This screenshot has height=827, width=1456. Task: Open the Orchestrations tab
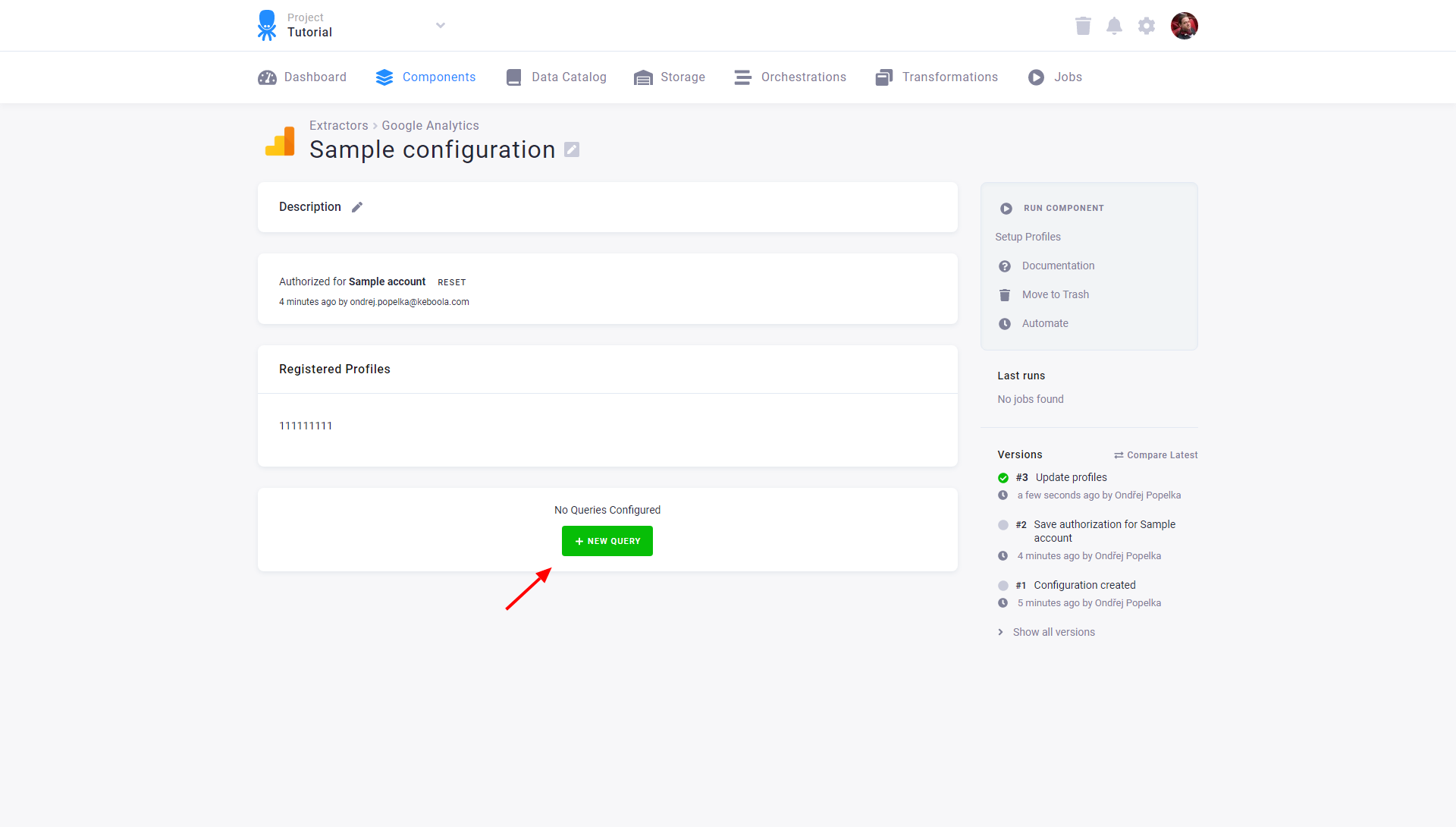(x=790, y=77)
